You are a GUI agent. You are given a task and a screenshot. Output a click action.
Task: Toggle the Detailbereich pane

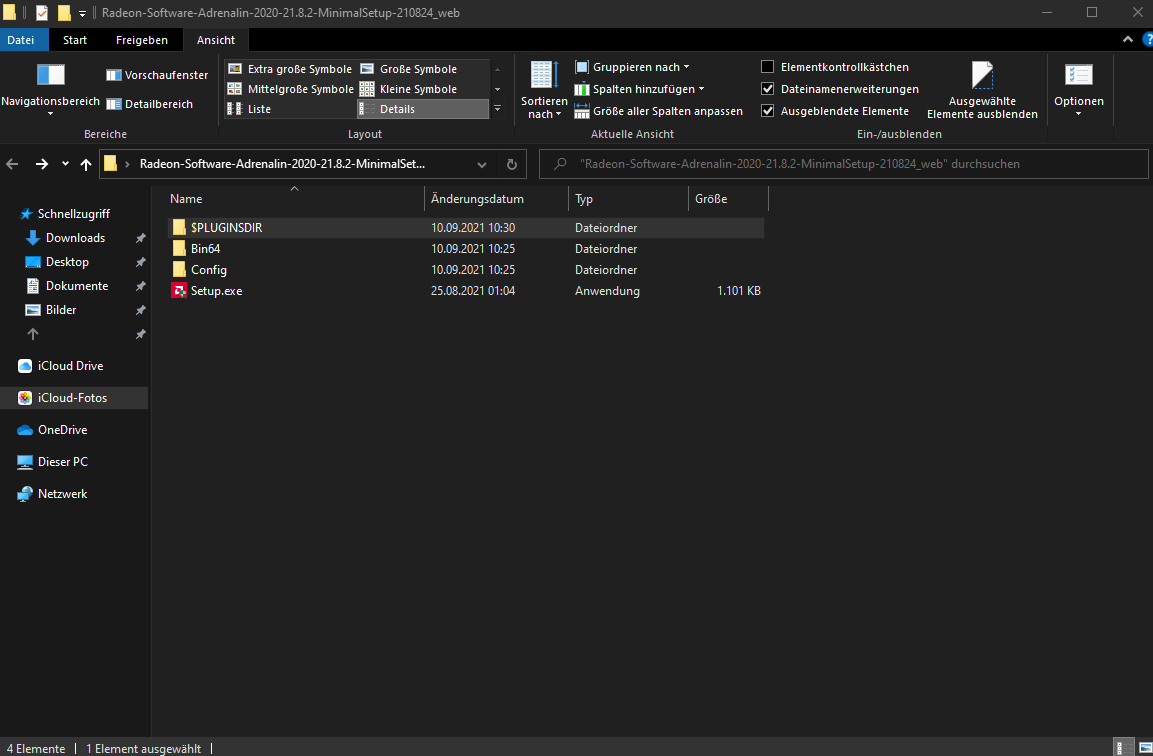(x=149, y=104)
